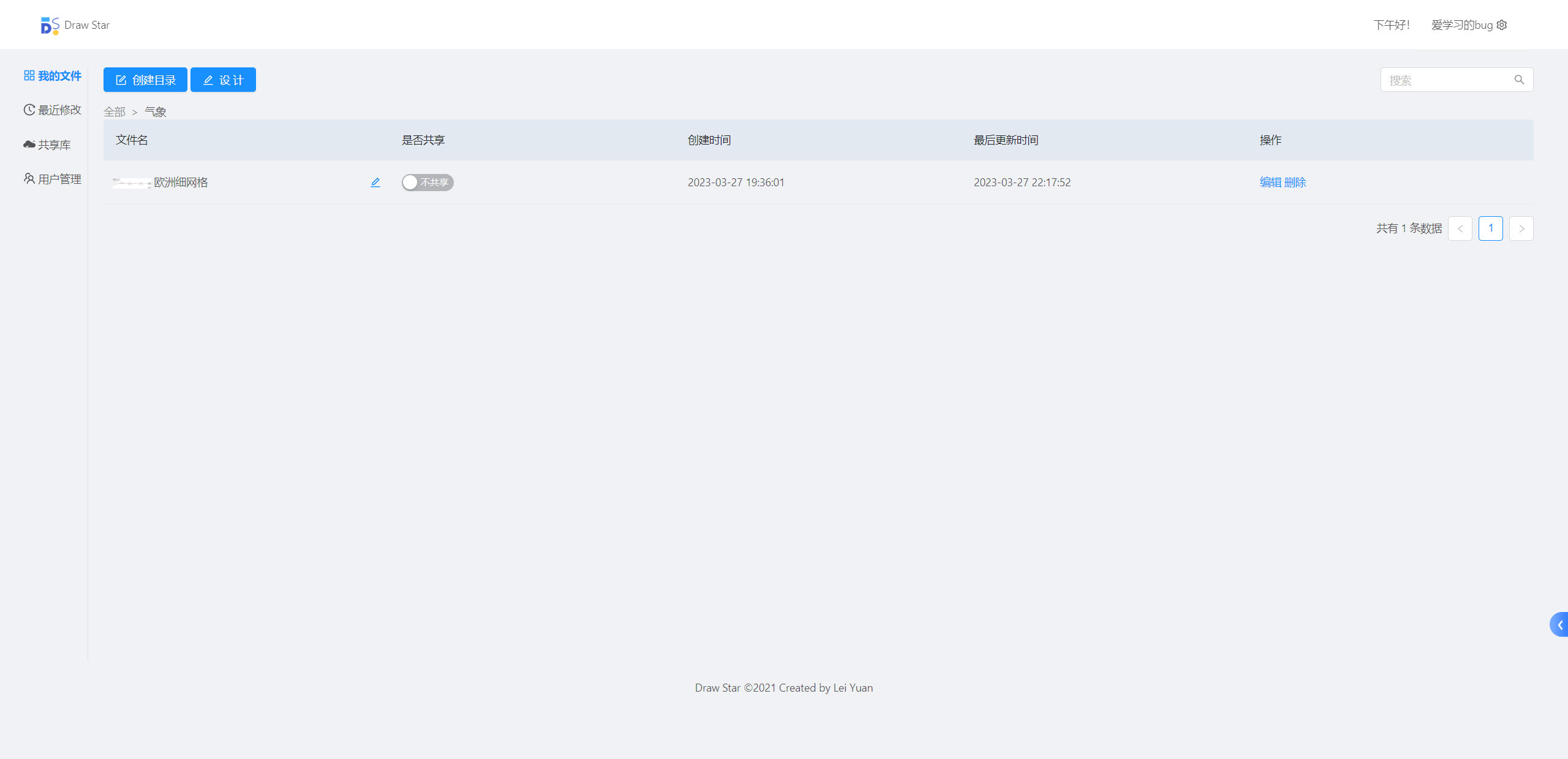Open the 欧洲细网格 file thumbnail
Screen dimensions: 1568x759
[x=132, y=183]
